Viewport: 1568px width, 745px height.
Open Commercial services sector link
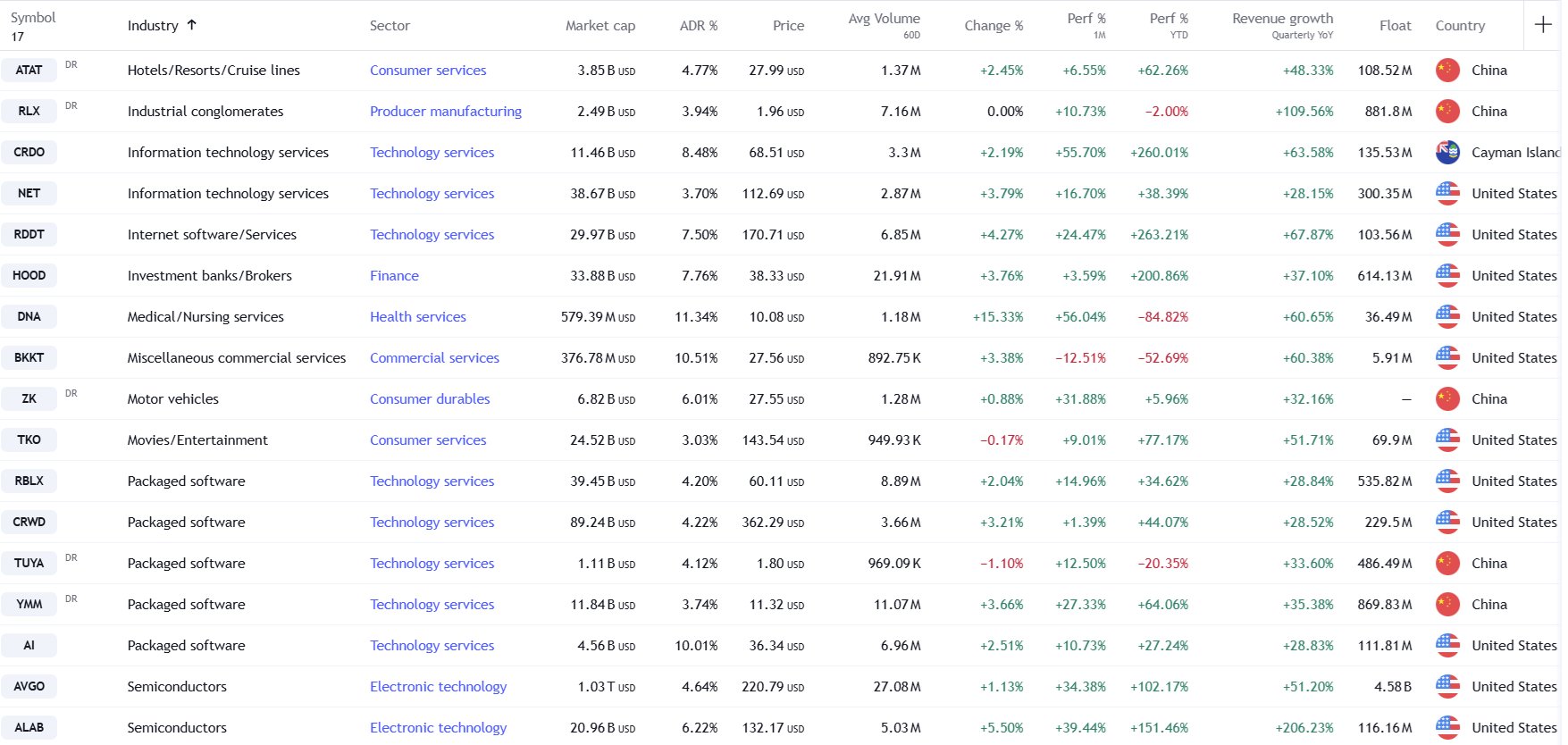[434, 358]
